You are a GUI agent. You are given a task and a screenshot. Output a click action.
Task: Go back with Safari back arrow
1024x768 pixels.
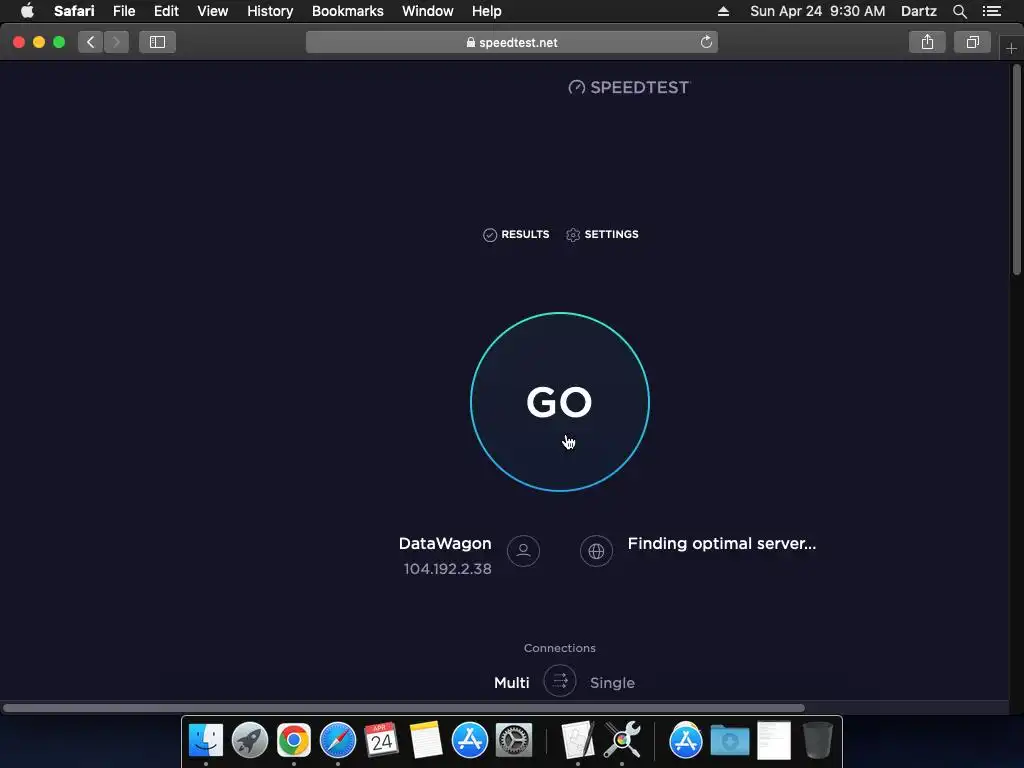pyautogui.click(x=91, y=42)
